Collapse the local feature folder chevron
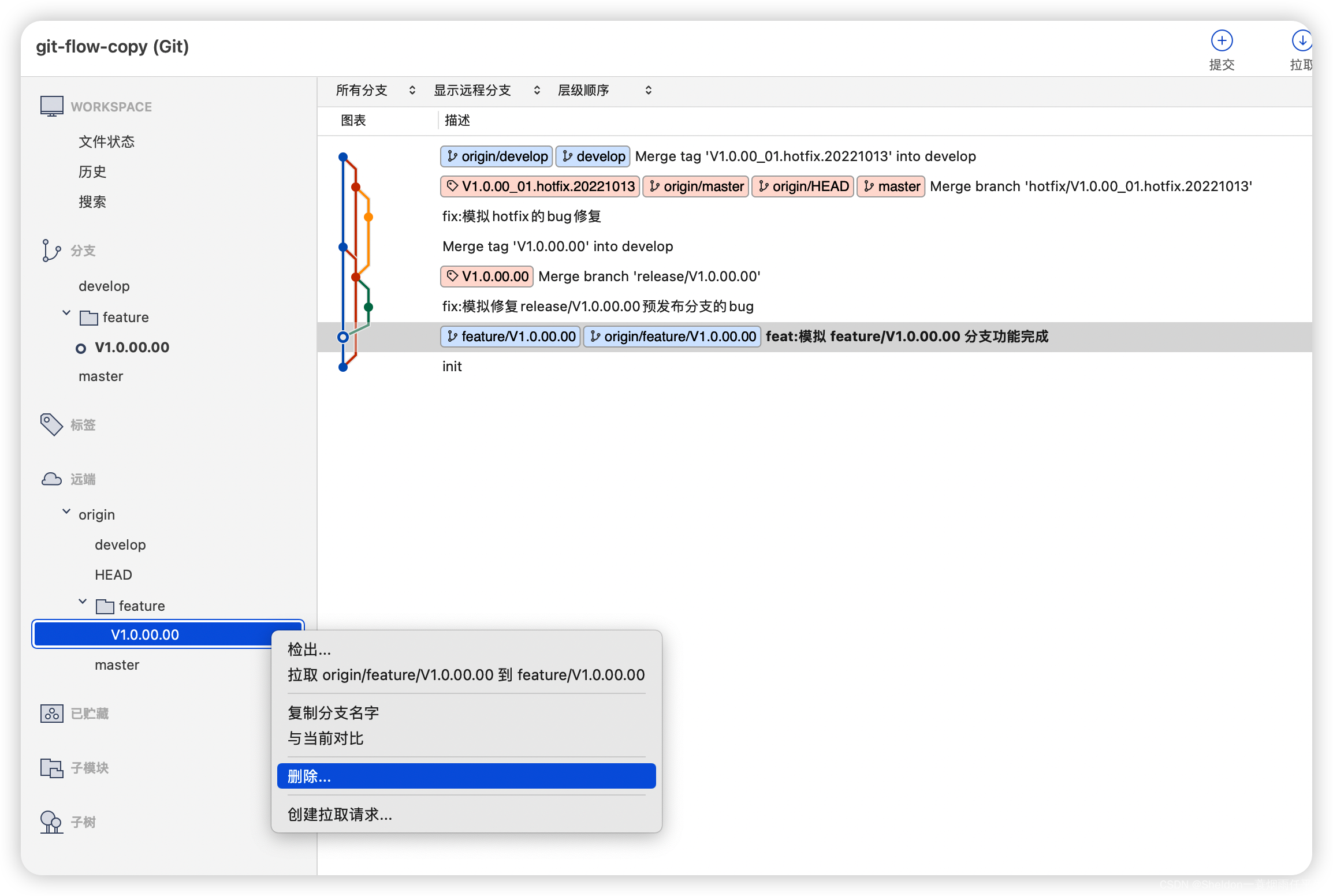This screenshot has width=1333, height=896. point(66,313)
